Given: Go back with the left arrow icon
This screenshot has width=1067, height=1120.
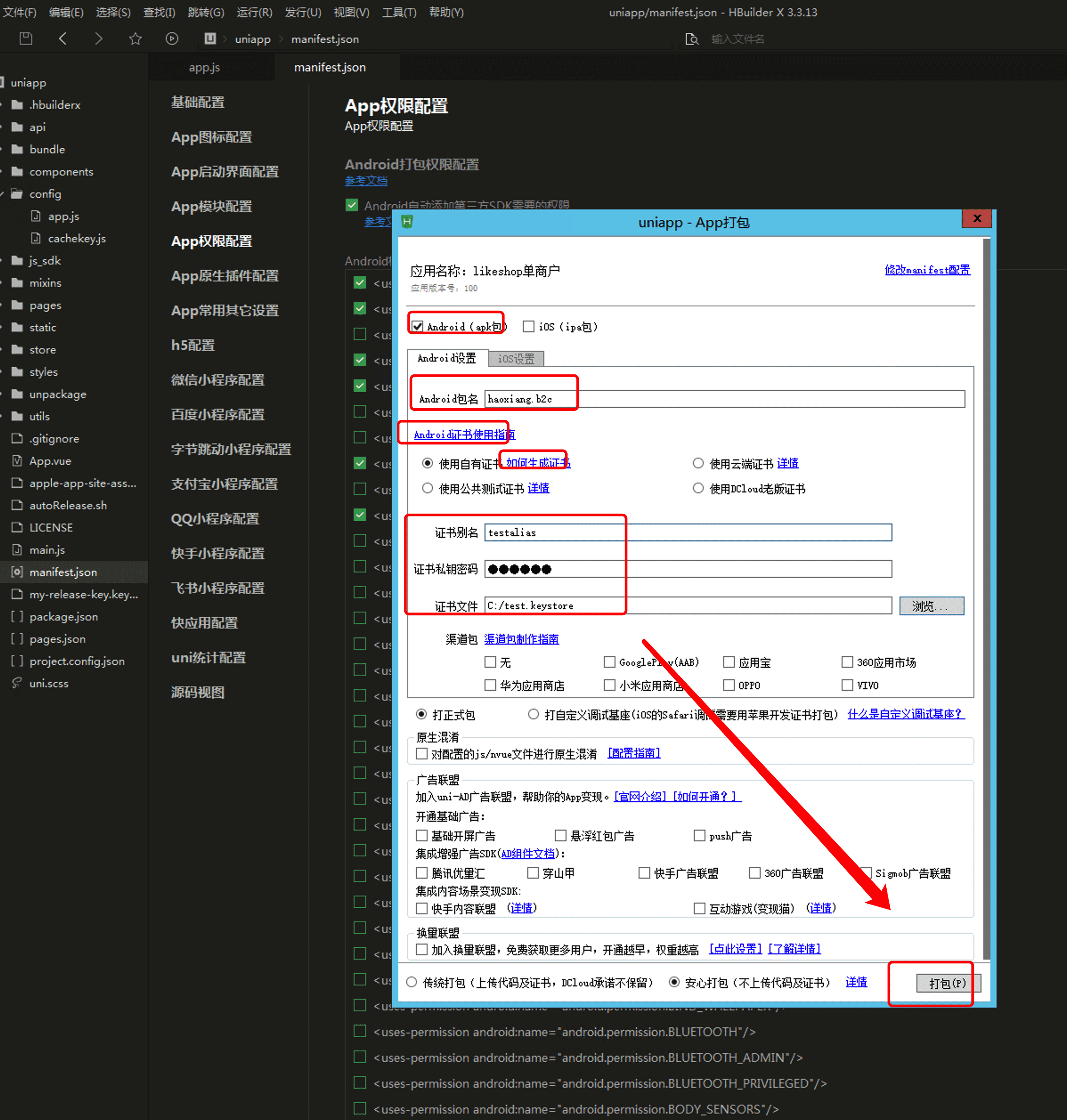Looking at the screenshot, I should click(62, 39).
